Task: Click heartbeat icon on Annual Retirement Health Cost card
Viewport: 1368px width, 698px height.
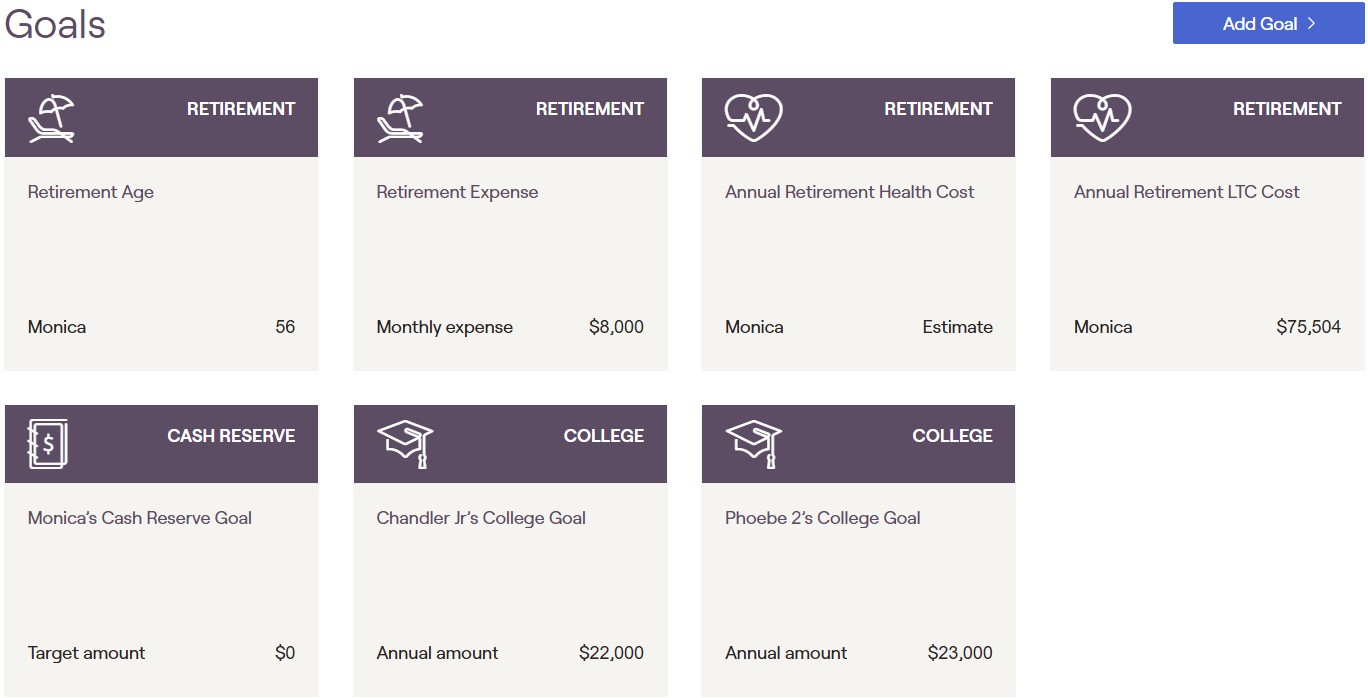Action: click(x=753, y=118)
